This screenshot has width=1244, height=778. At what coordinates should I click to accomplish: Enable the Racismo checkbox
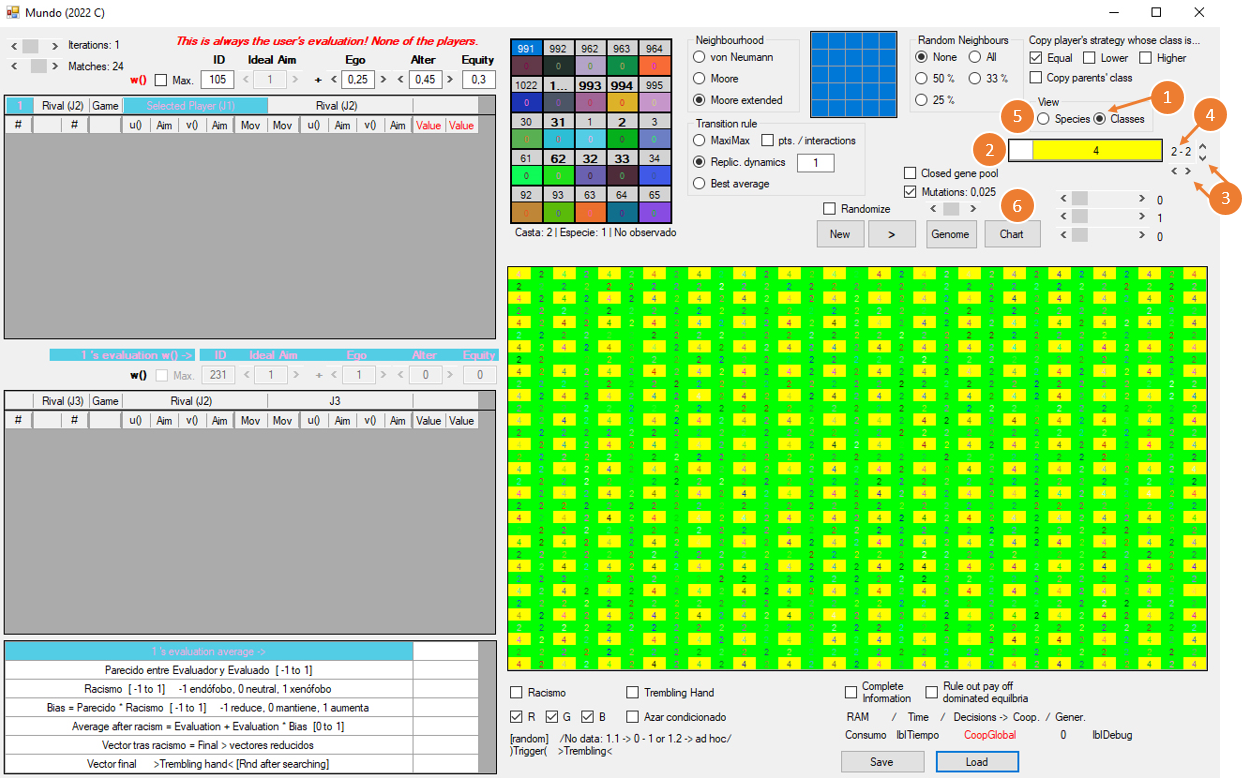pos(516,693)
